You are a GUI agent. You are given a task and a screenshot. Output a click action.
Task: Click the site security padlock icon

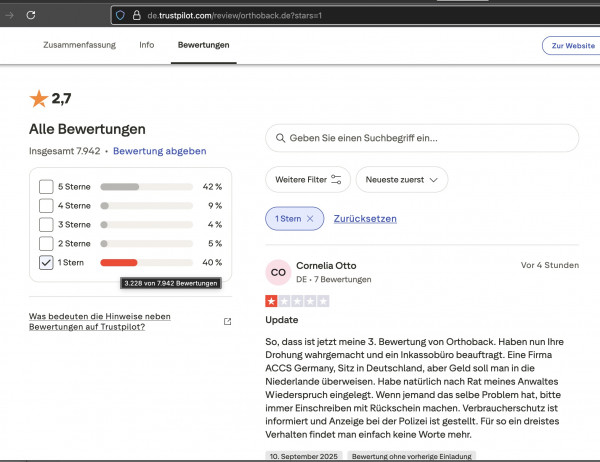click(137, 15)
